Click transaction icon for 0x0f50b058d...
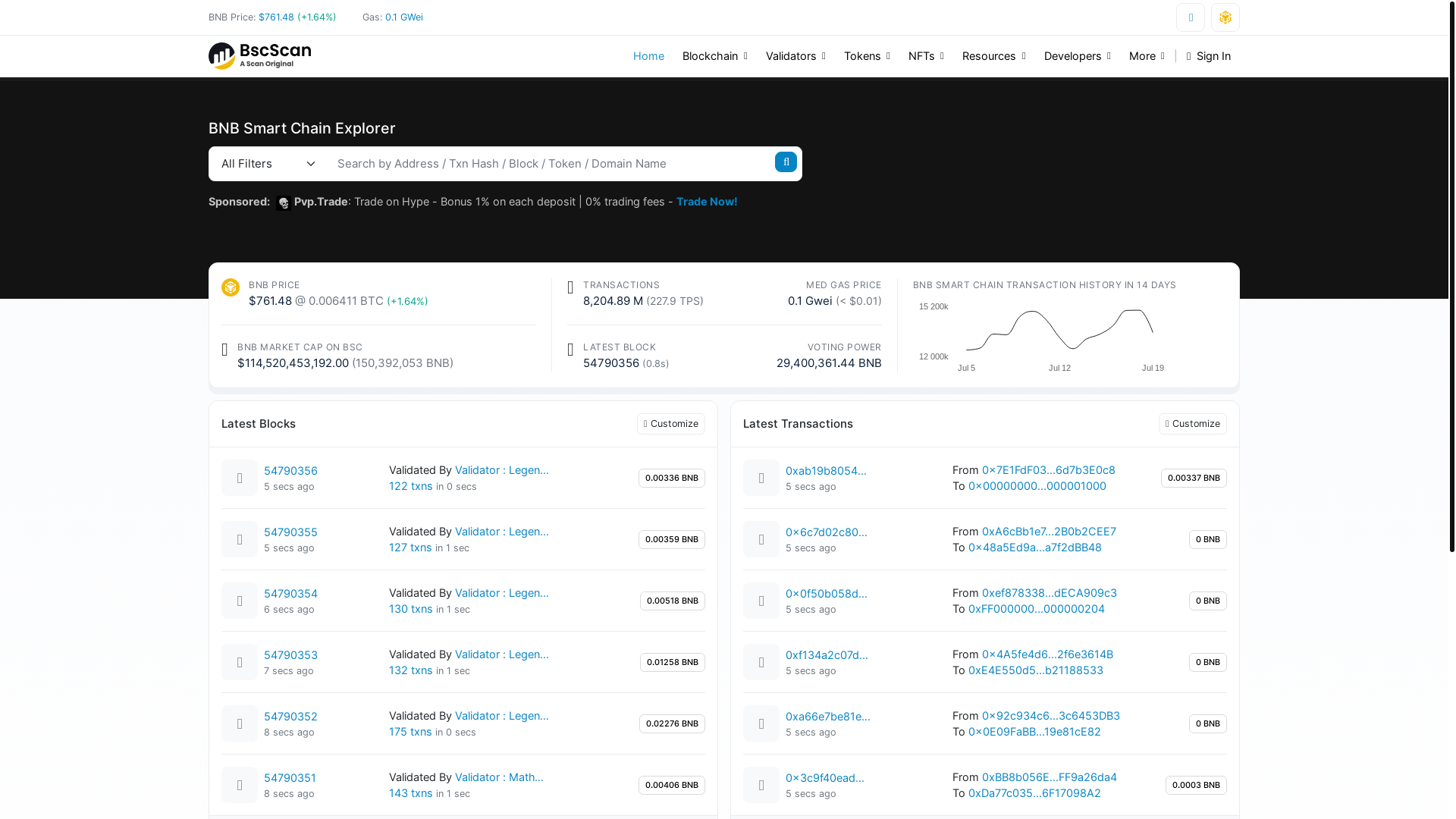Viewport: 1456px width, 819px height. pos(761,601)
